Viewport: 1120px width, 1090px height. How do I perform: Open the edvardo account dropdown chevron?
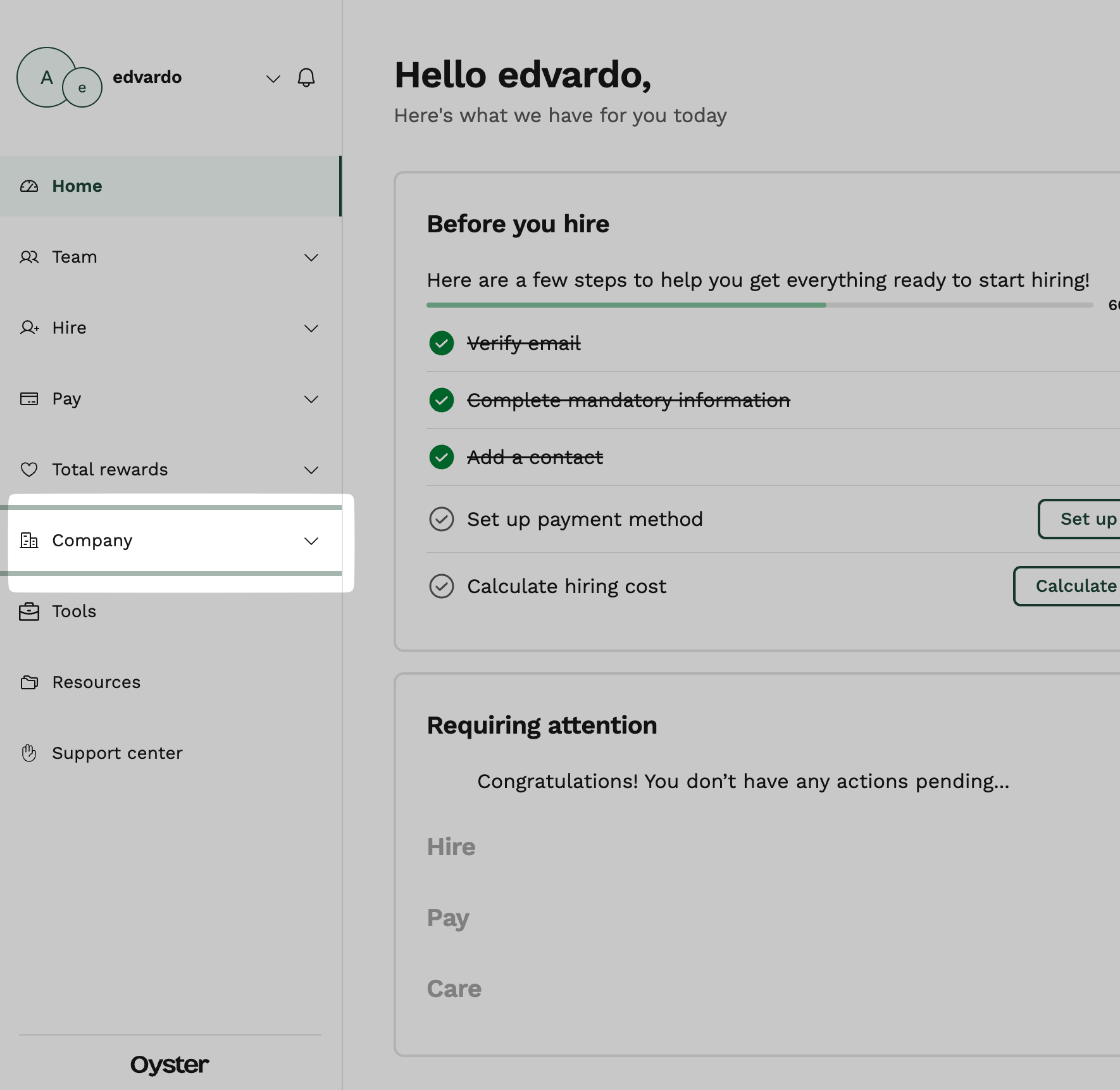coord(273,78)
